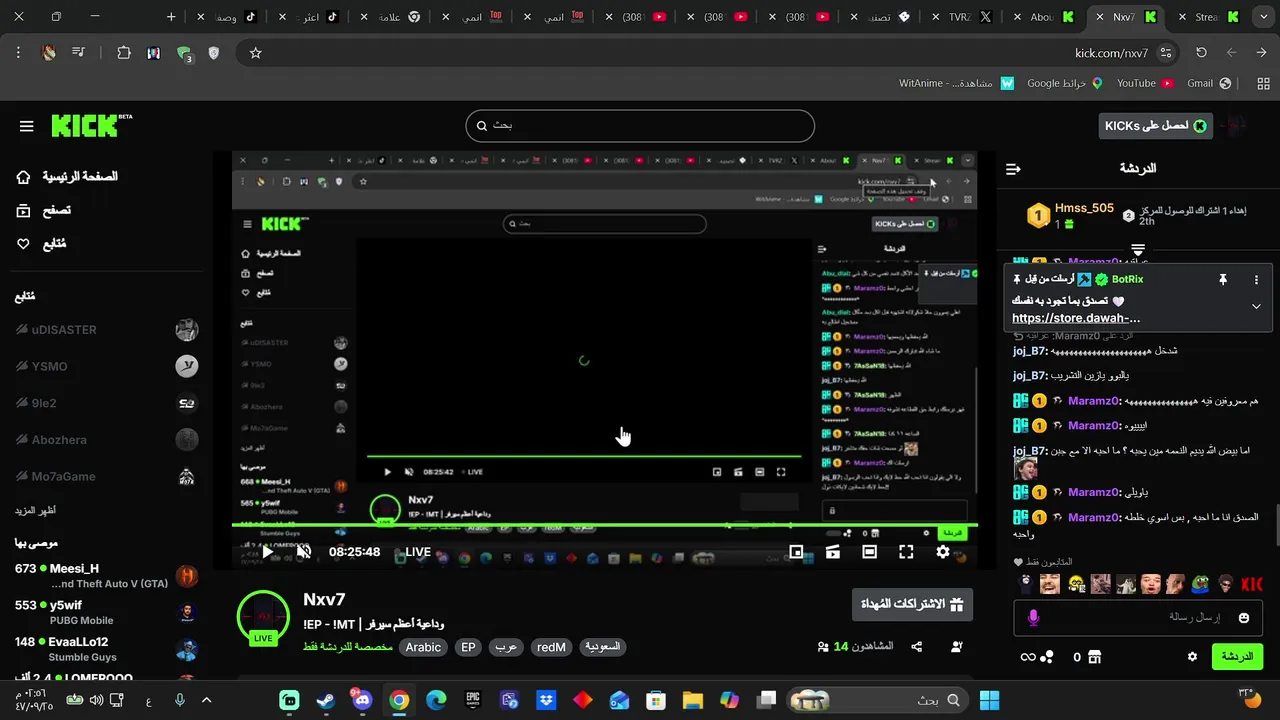
Task: Open the Kick hamburger menu
Action: 27,126
